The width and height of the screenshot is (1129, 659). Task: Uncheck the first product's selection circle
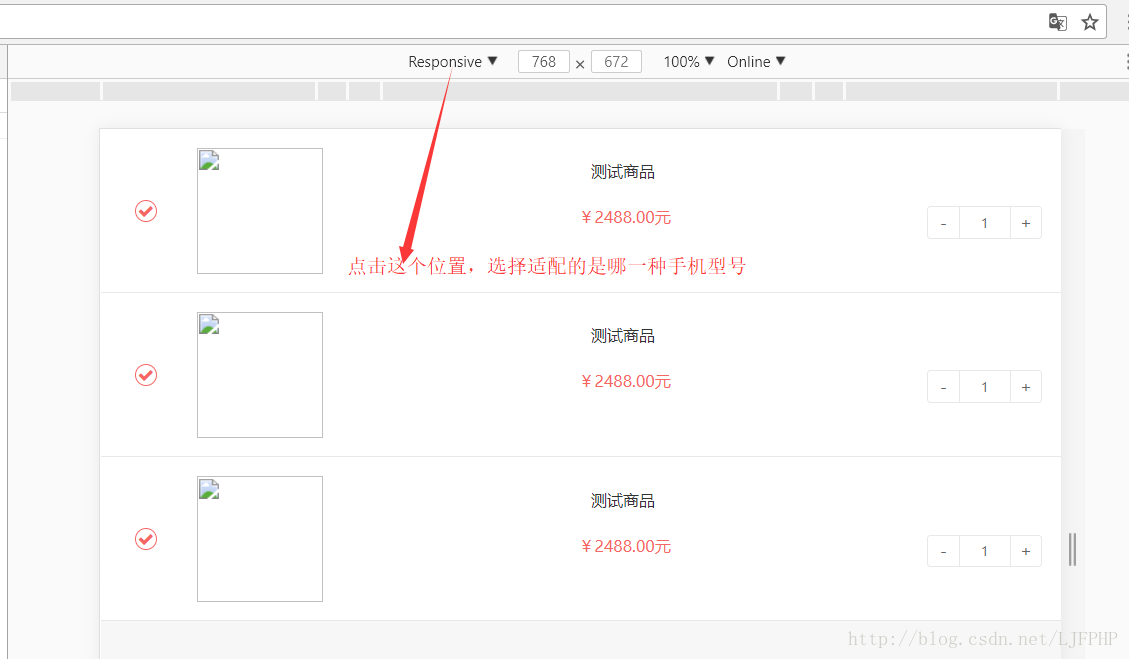click(146, 211)
